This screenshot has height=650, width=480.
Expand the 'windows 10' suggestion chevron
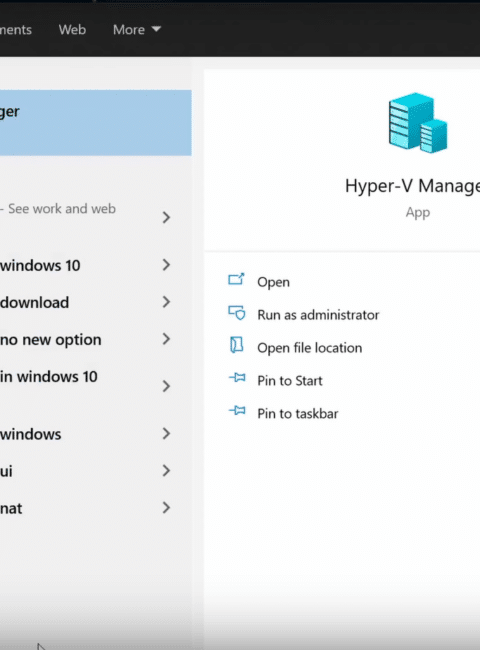[x=166, y=265]
